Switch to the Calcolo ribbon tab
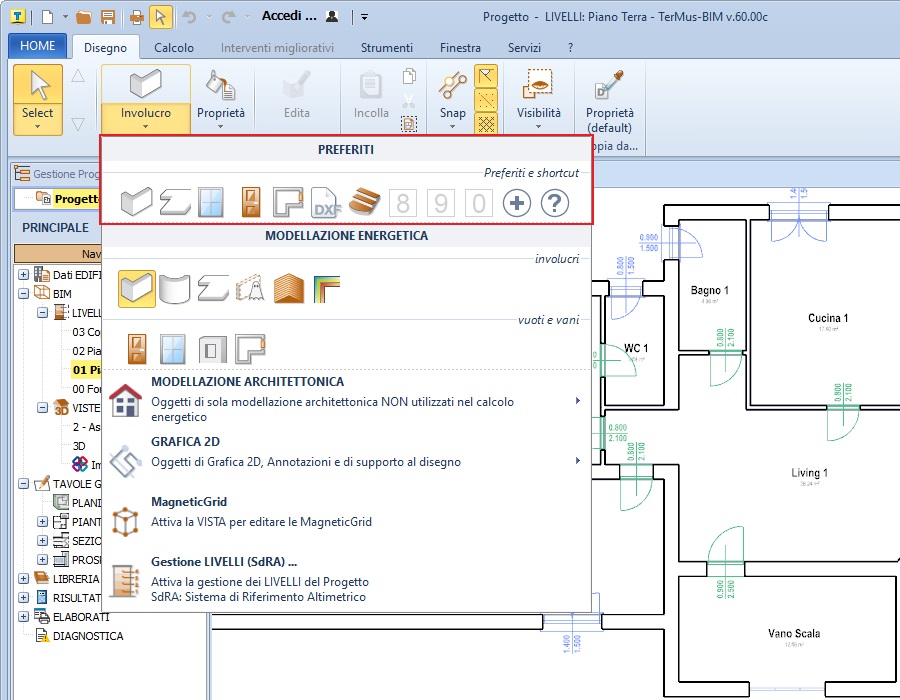 (174, 48)
